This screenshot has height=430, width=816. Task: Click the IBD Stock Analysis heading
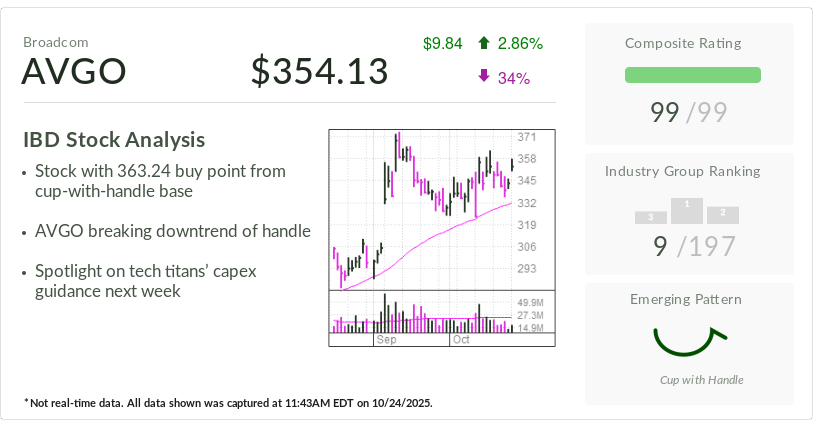click(114, 140)
